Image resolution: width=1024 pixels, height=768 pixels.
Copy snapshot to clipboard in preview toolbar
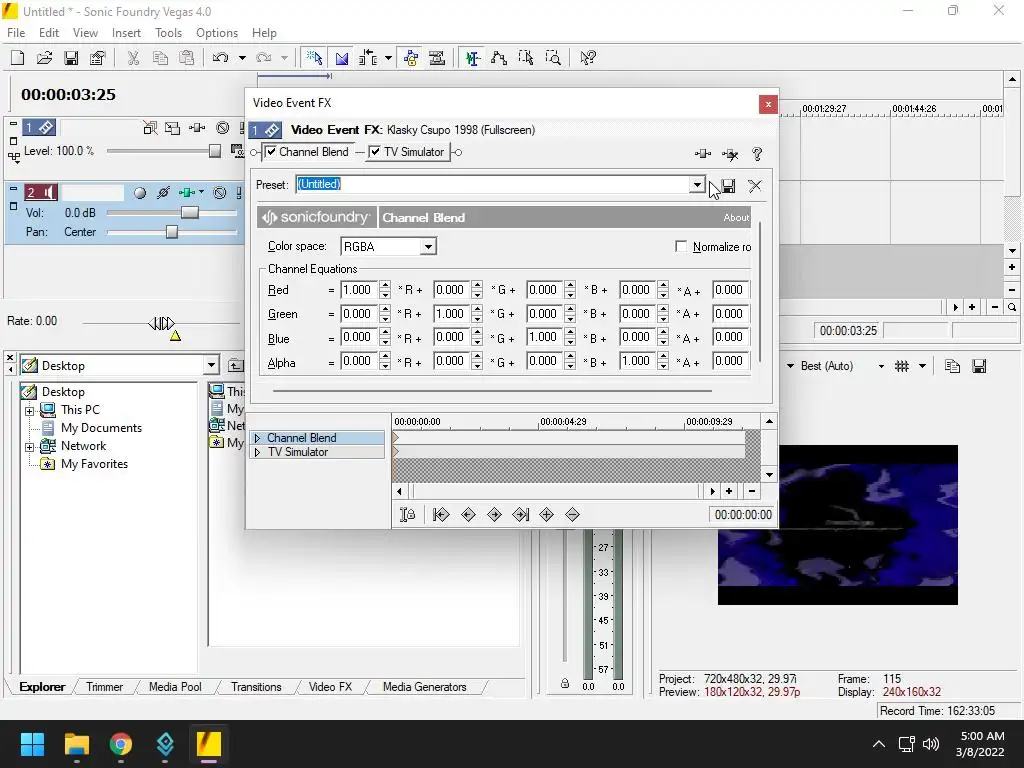[x=952, y=366]
